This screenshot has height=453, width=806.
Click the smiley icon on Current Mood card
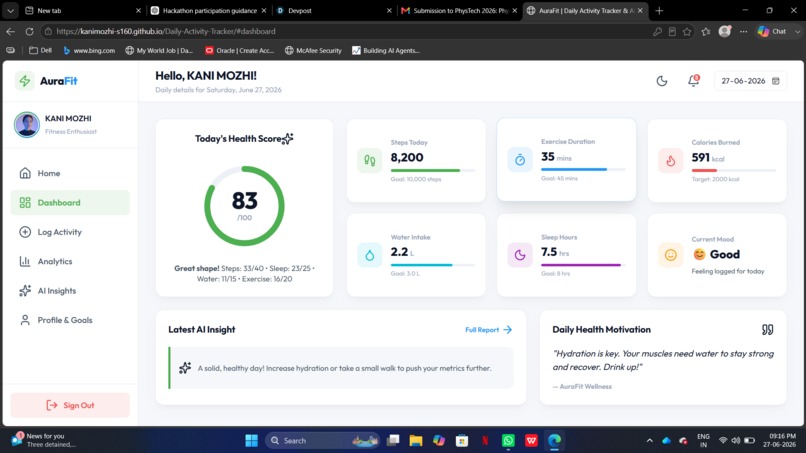pos(670,255)
